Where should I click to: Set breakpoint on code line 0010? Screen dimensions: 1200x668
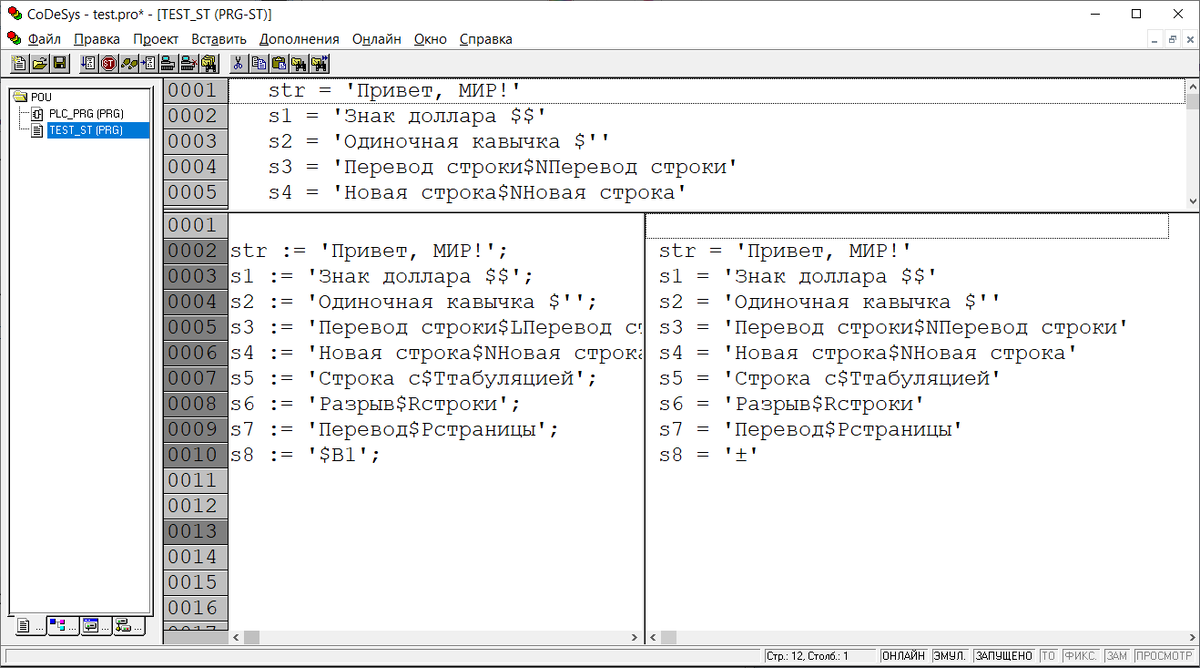(x=196, y=454)
